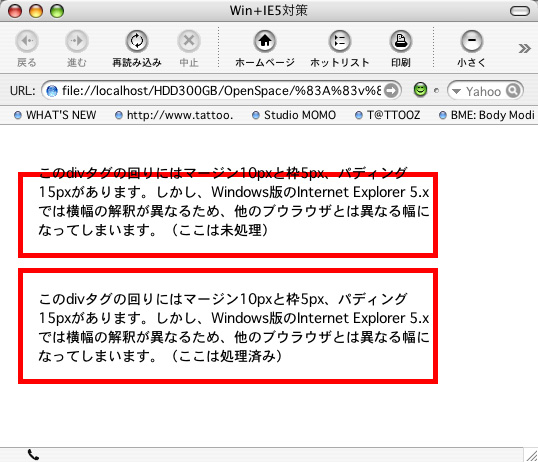Stop loading with 中止 icon
The height and width of the screenshot is (462, 538).
pos(189,41)
